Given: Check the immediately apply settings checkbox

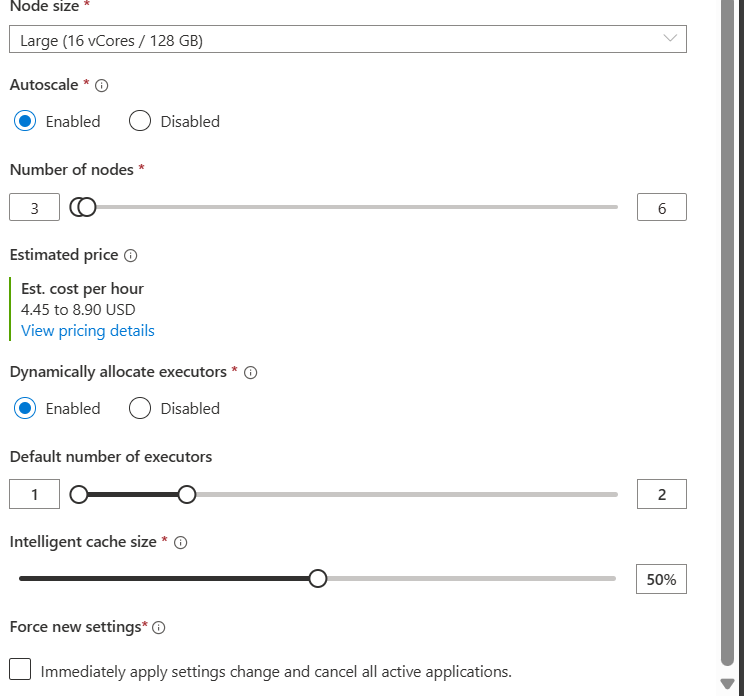Looking at the screenshot, I should pyautogui.click(x=21, y=670).
